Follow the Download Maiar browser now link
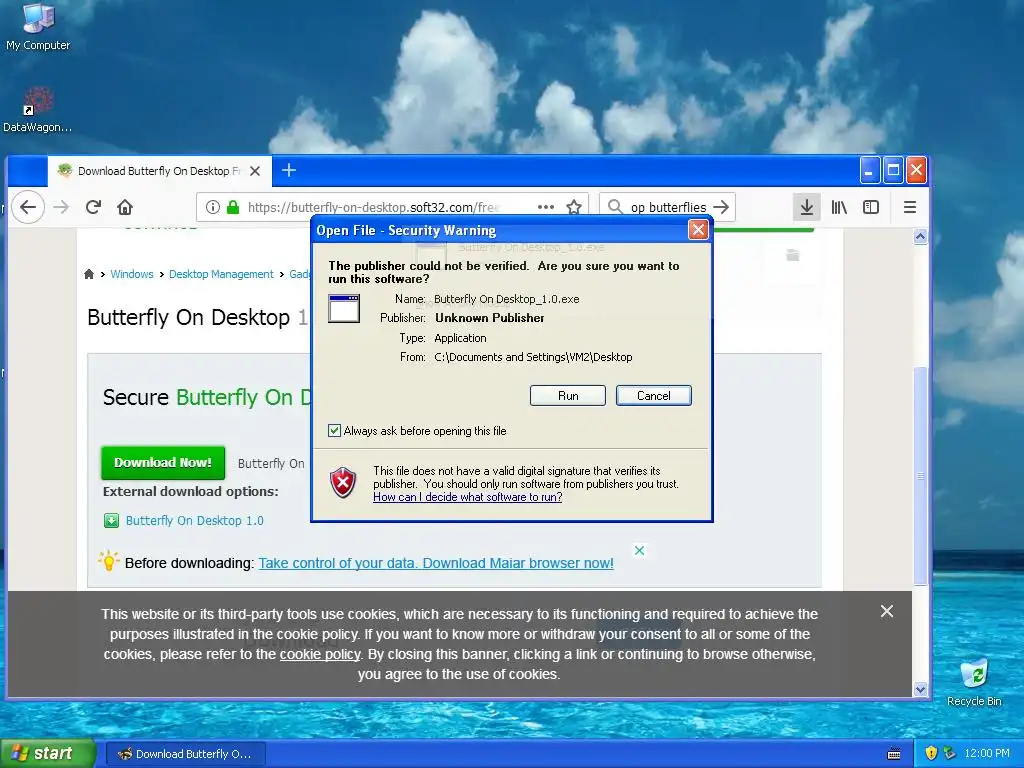This screenshot has width=1024, height=768. pos(436,563)
